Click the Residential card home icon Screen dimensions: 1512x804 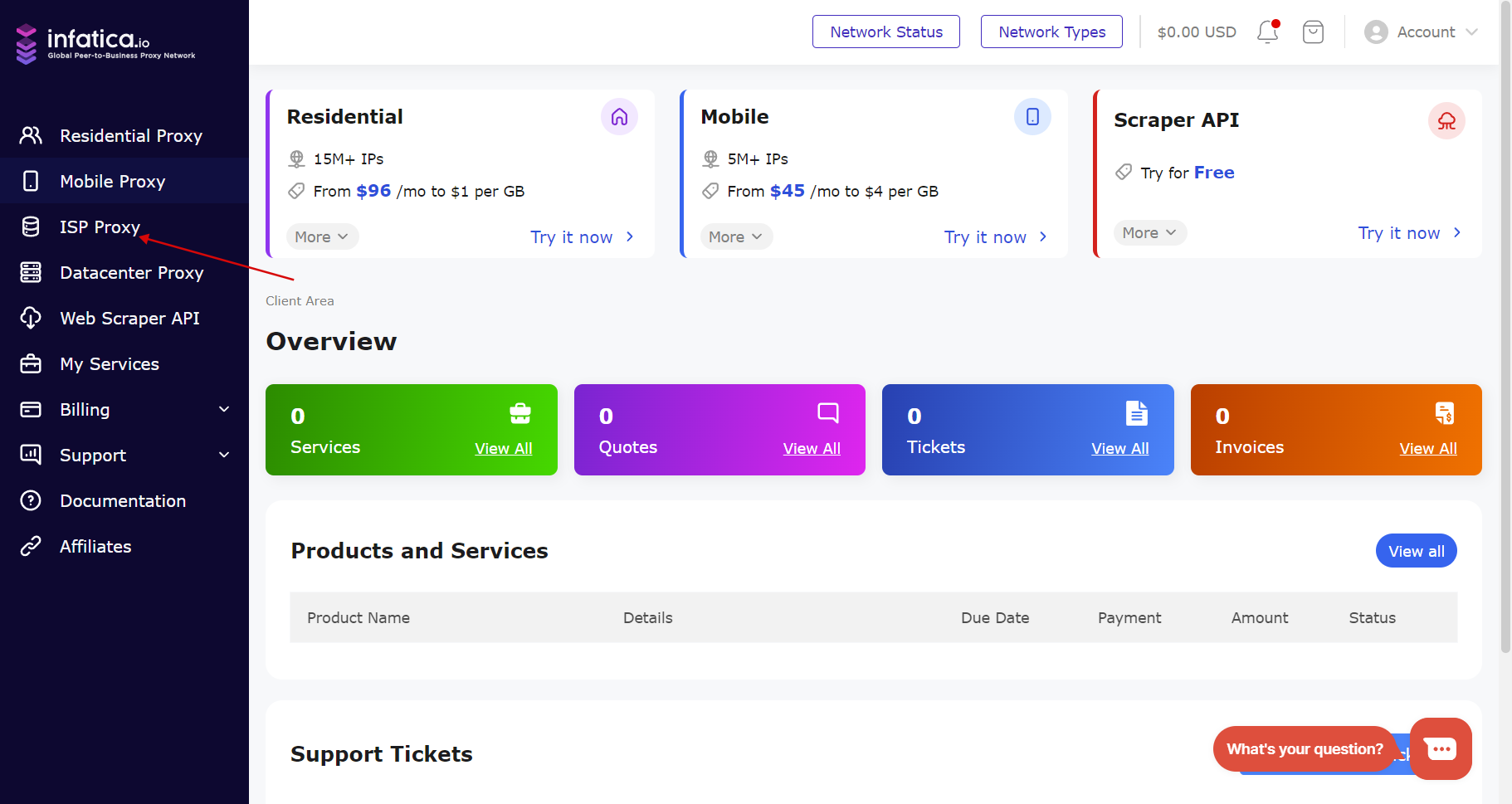point(619,117)
